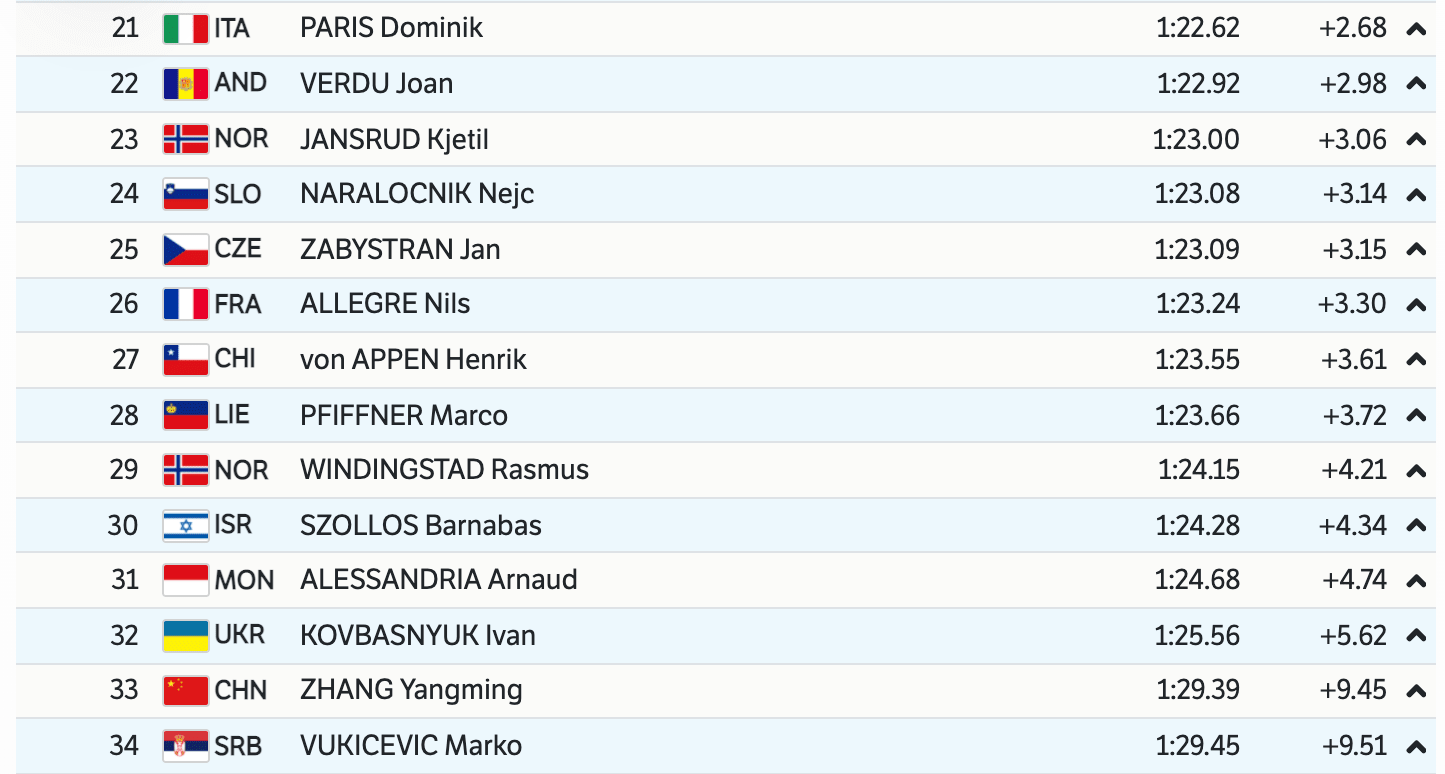This screenshot has height=774, width=1445.
Task: Toggle chevron for ALLEGRE Nils row
Action: (1416, 305)
